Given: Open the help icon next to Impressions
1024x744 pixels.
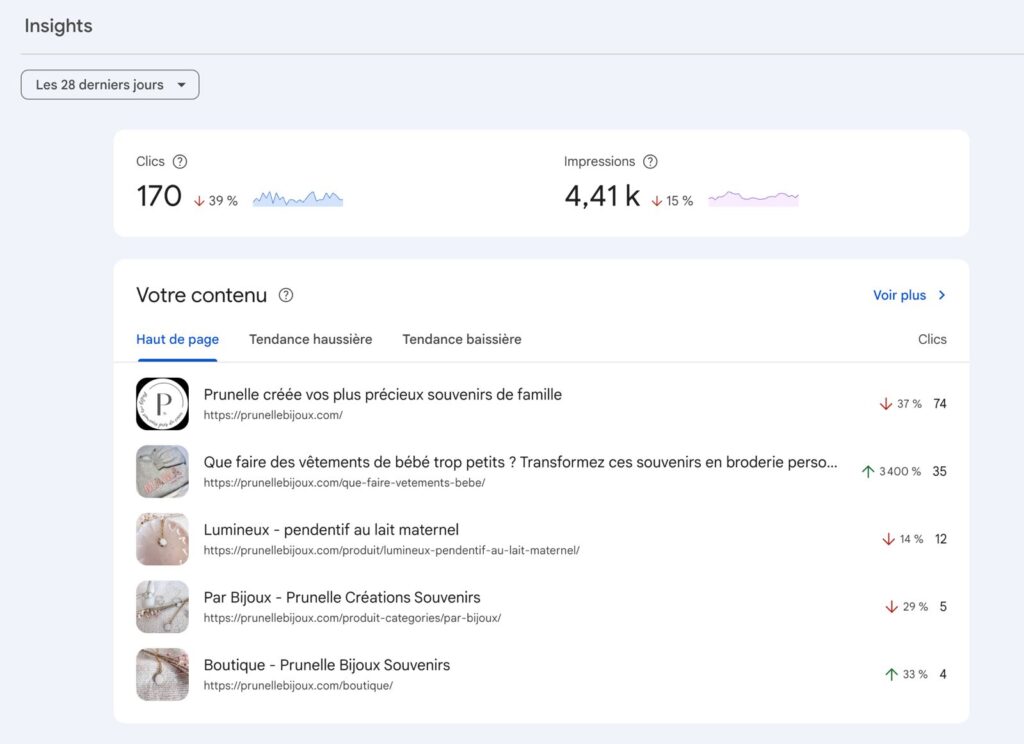Looking at the screenshot, I should point(650,161).
